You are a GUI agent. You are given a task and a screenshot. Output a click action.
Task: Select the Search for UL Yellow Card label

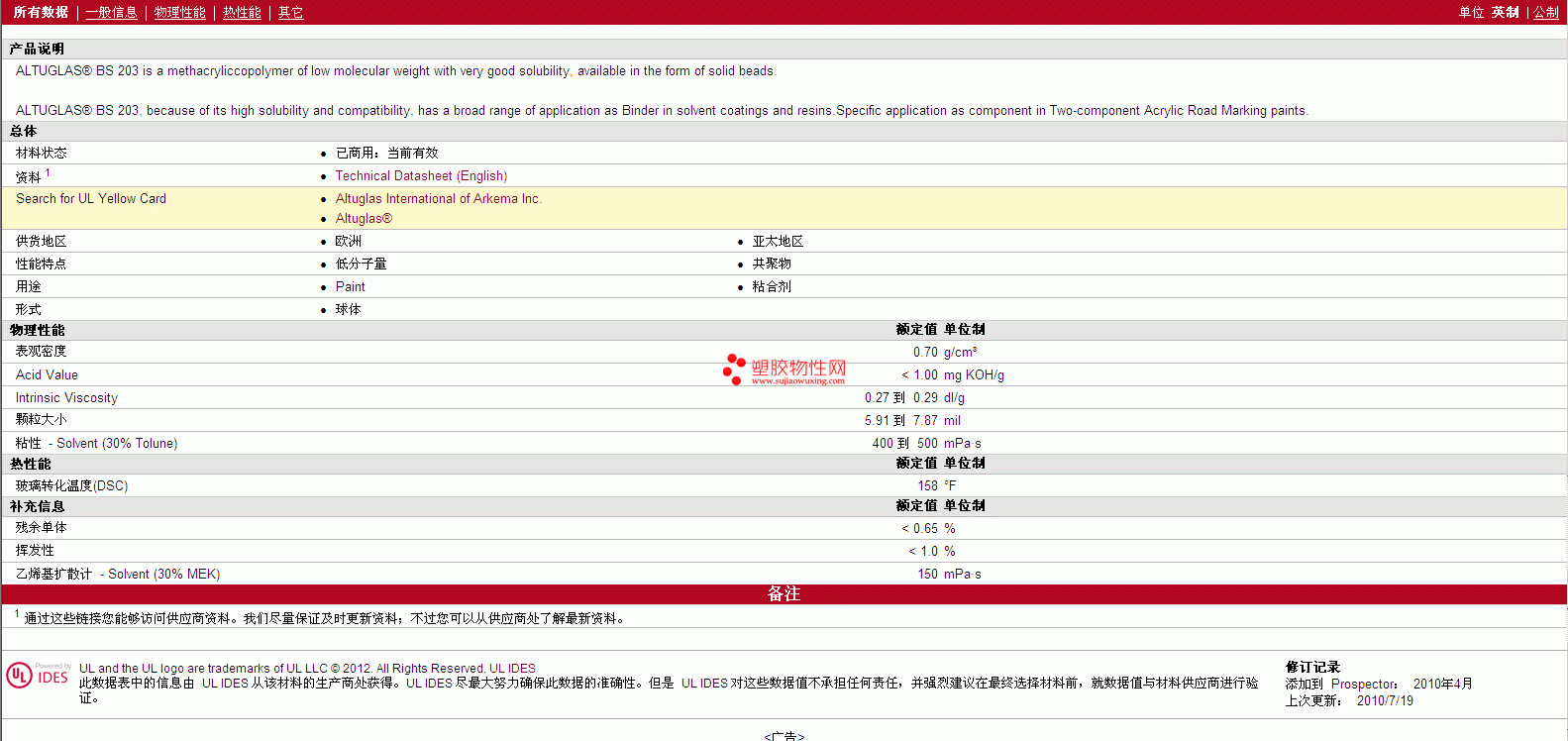pyautogui.click(x=91, y=198)
